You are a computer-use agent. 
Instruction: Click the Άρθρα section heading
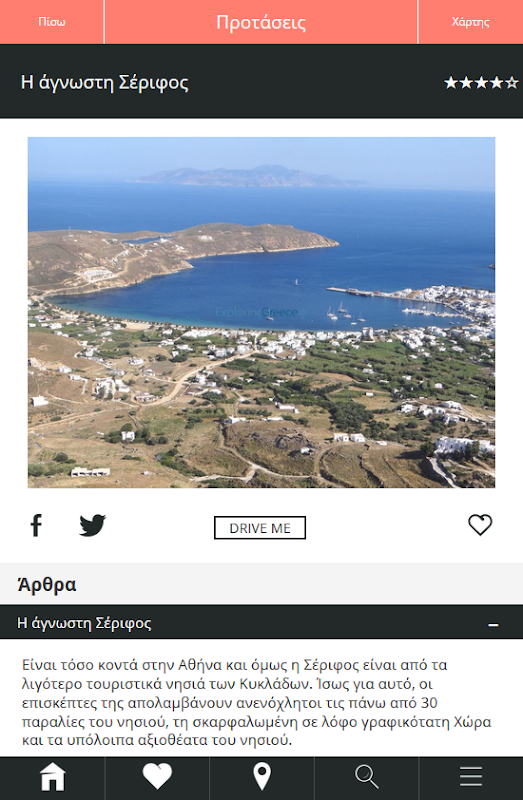47,584
